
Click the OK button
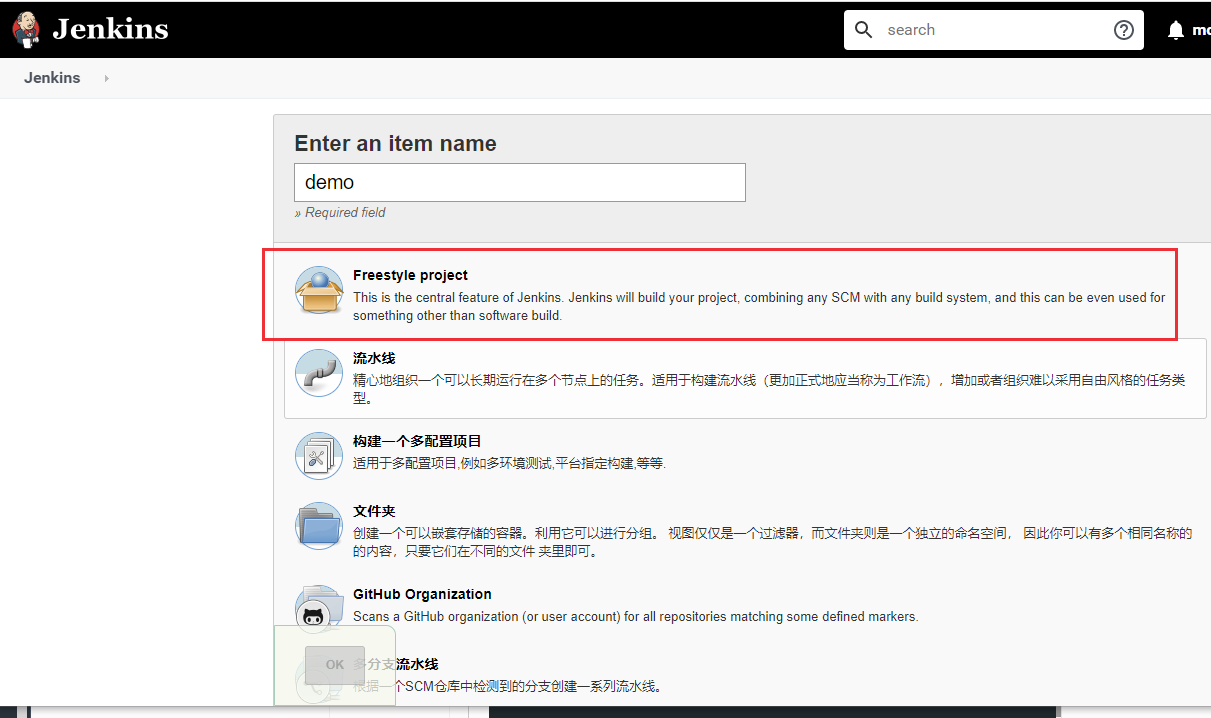pyautogui.click(x=335, y=664)
